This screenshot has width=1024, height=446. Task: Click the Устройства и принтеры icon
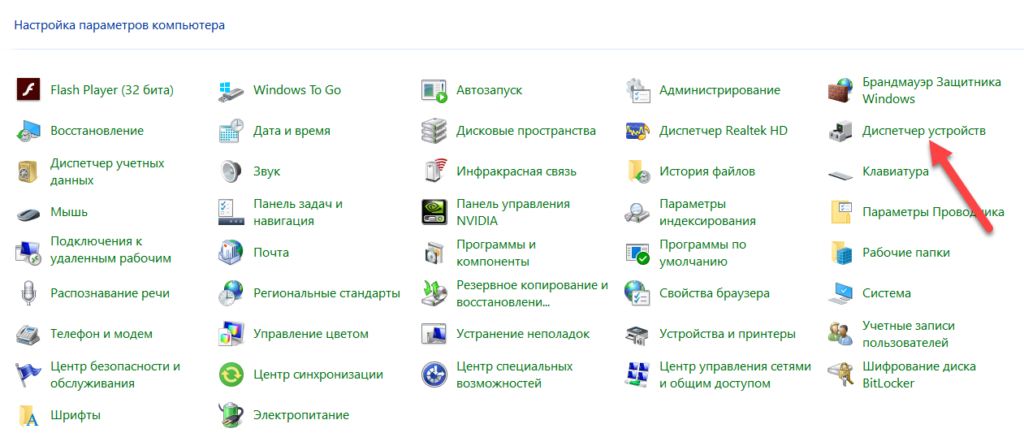pos(637,334)
